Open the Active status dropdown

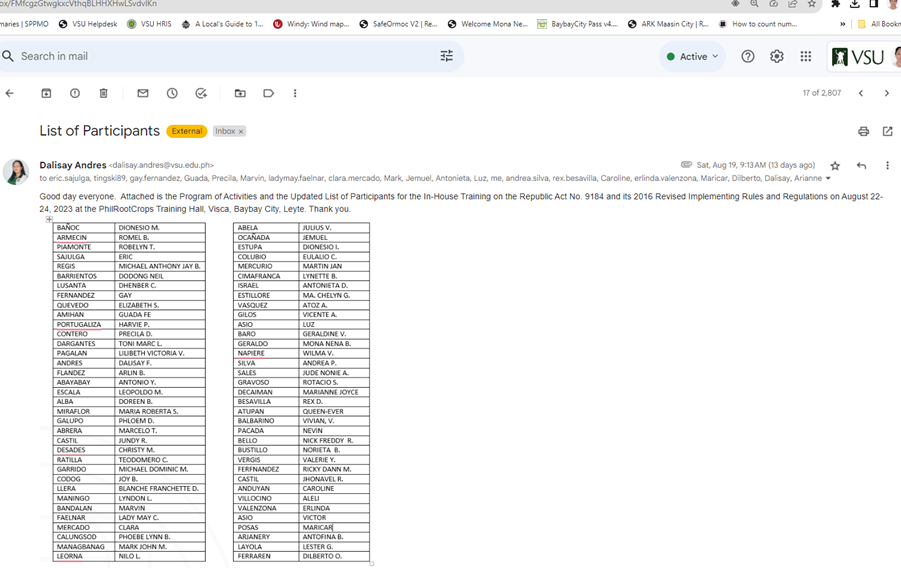692,56
